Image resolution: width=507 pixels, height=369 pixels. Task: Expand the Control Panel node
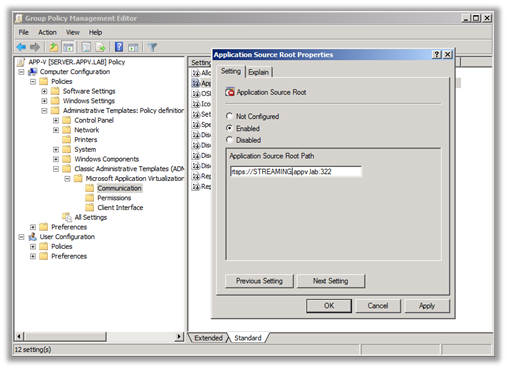click(56, 120)
